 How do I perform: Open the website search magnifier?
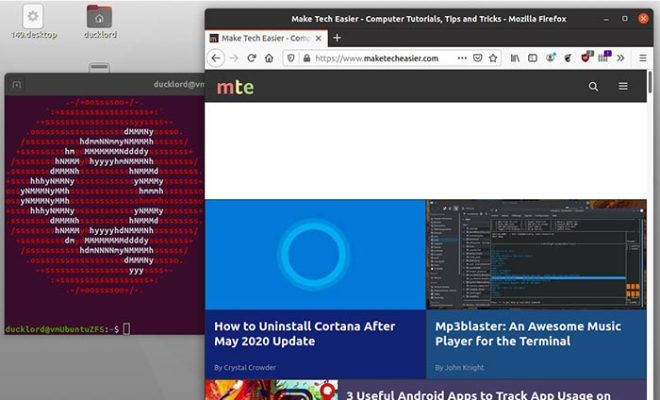point(593,87)
